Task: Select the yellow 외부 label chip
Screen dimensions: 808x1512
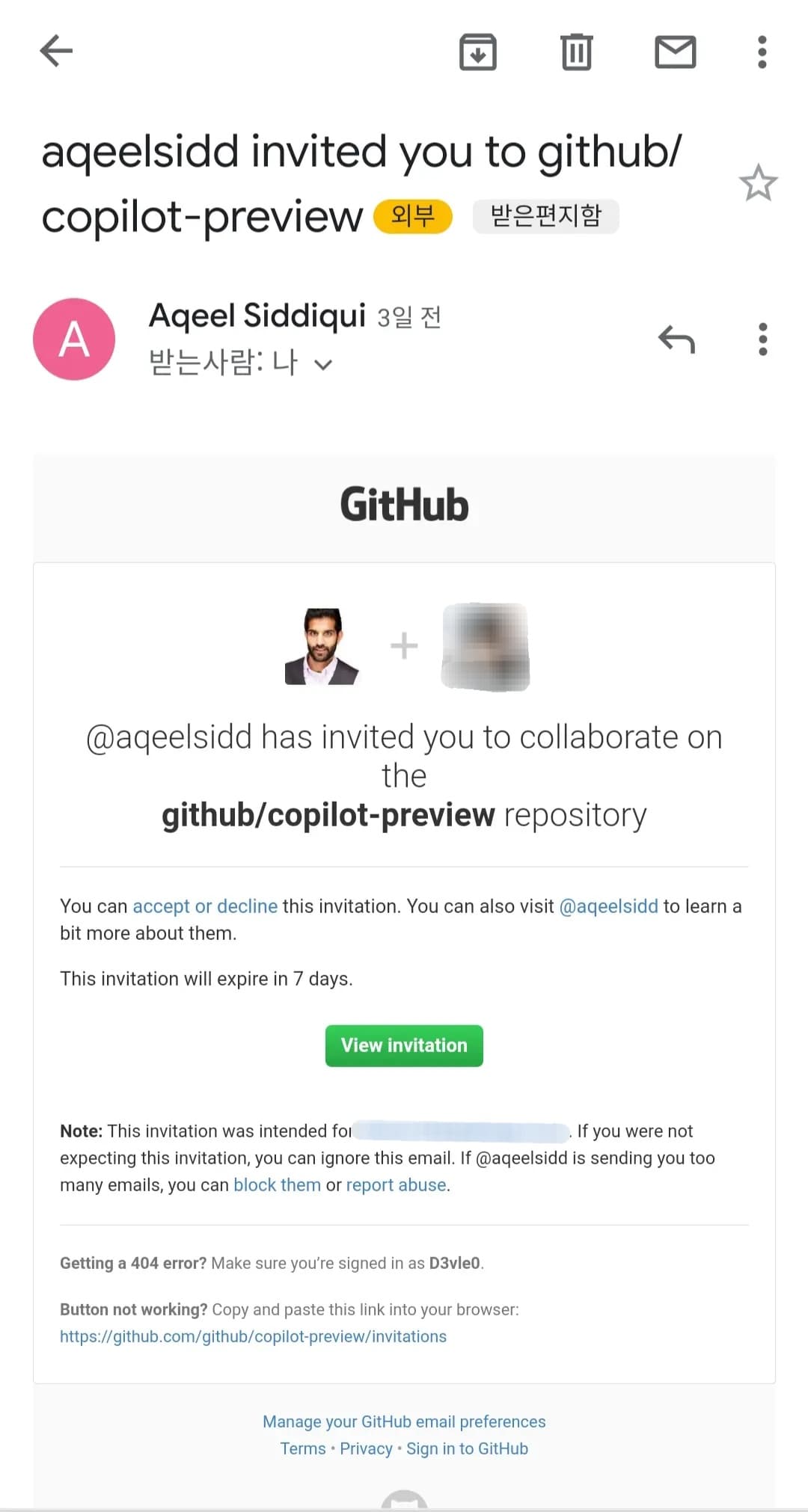Action: point(413,216)
